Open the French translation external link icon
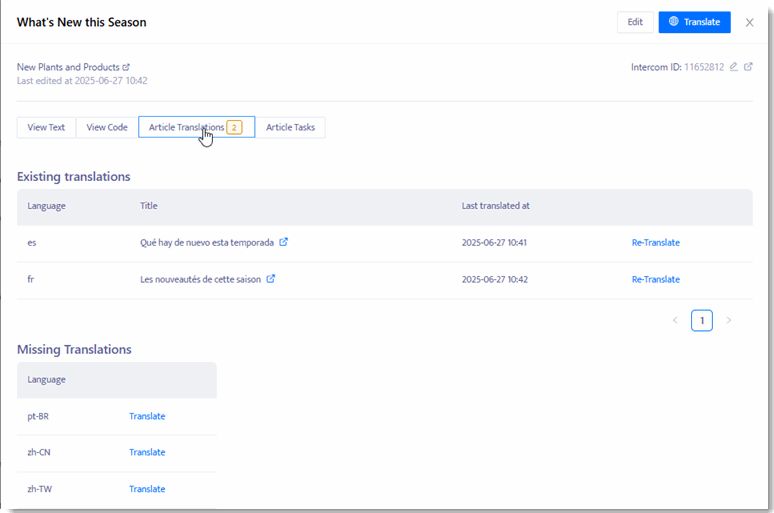774x513 pixels. pyautogui.click(x=271, y=279)
